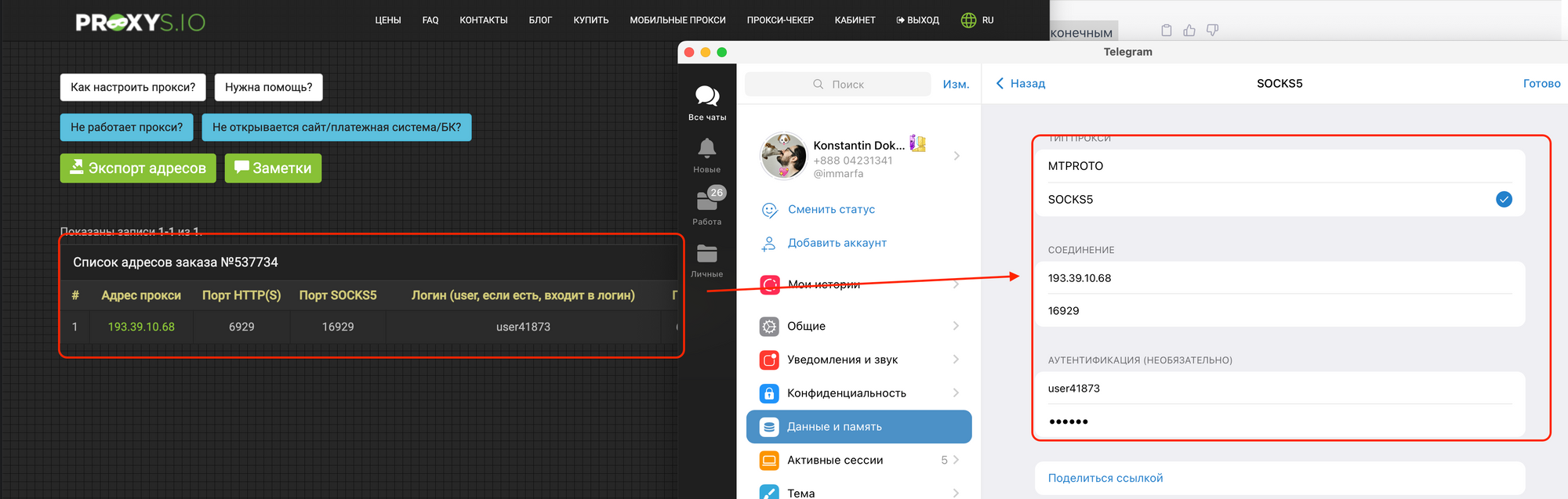
Task: Click the Сменить статус smiley icon
Action: (x=770, y=210)
